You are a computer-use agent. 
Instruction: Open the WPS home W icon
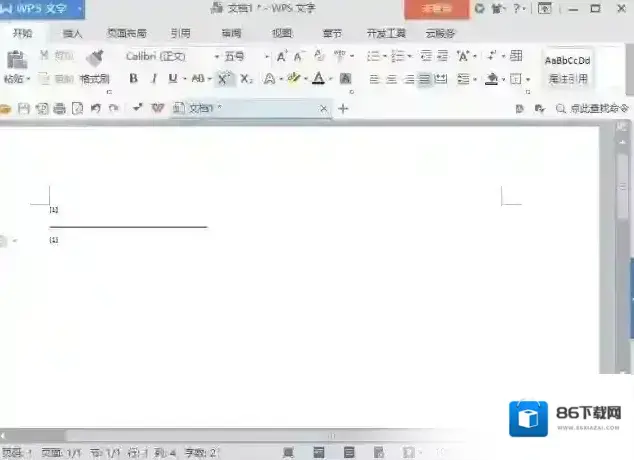pyautogui.click(x=157, y=108)
